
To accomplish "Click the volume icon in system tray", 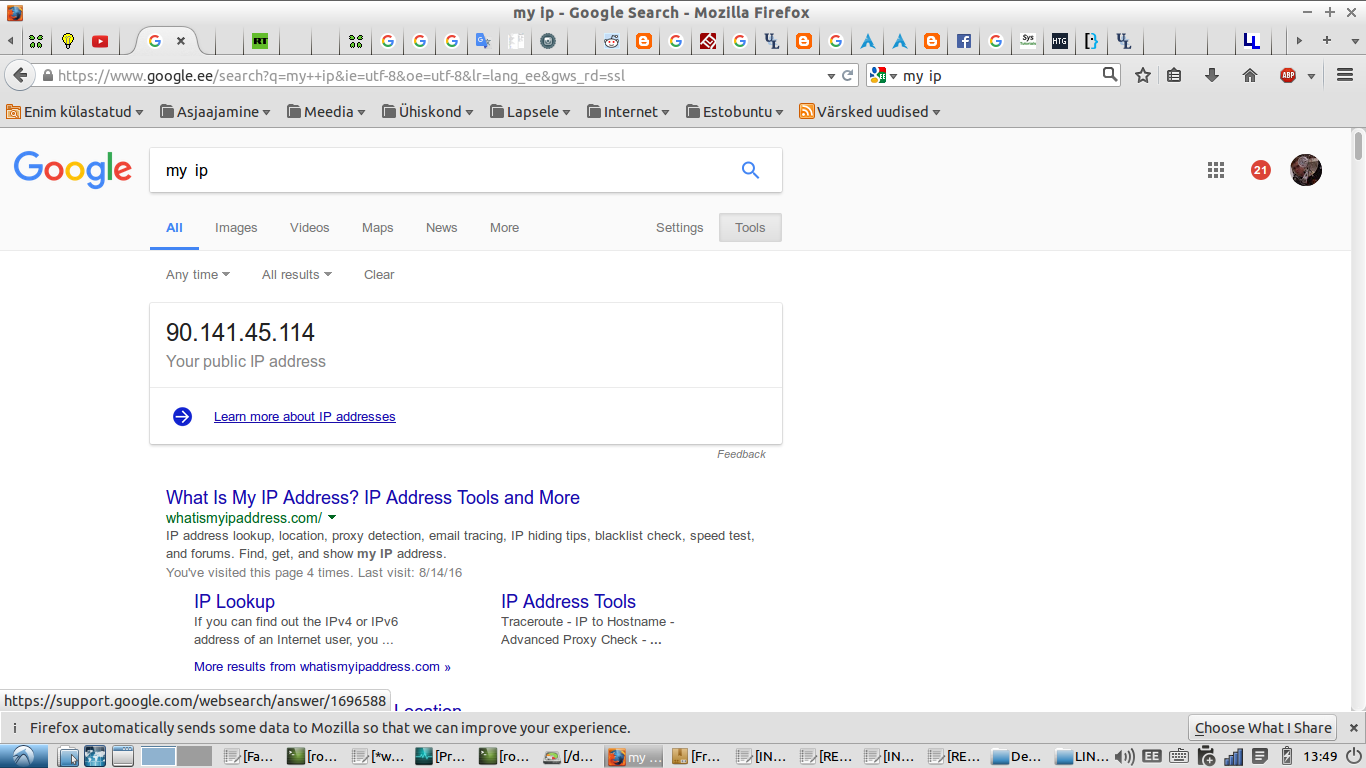I will [1124, 757].
